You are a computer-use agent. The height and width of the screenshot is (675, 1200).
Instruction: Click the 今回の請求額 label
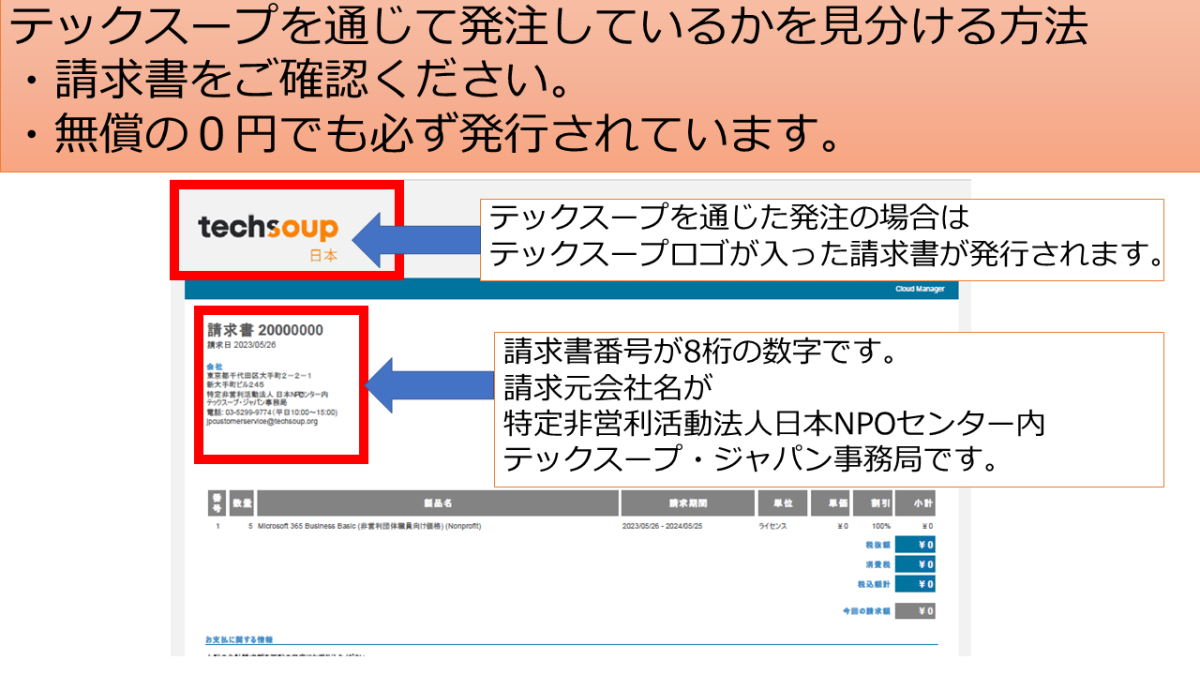866,611
